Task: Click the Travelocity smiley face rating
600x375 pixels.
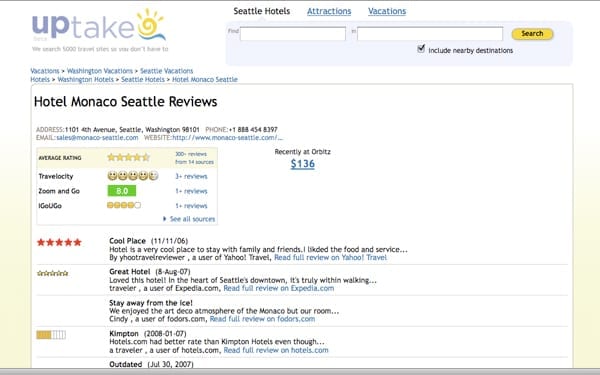Action: (133, 176)
